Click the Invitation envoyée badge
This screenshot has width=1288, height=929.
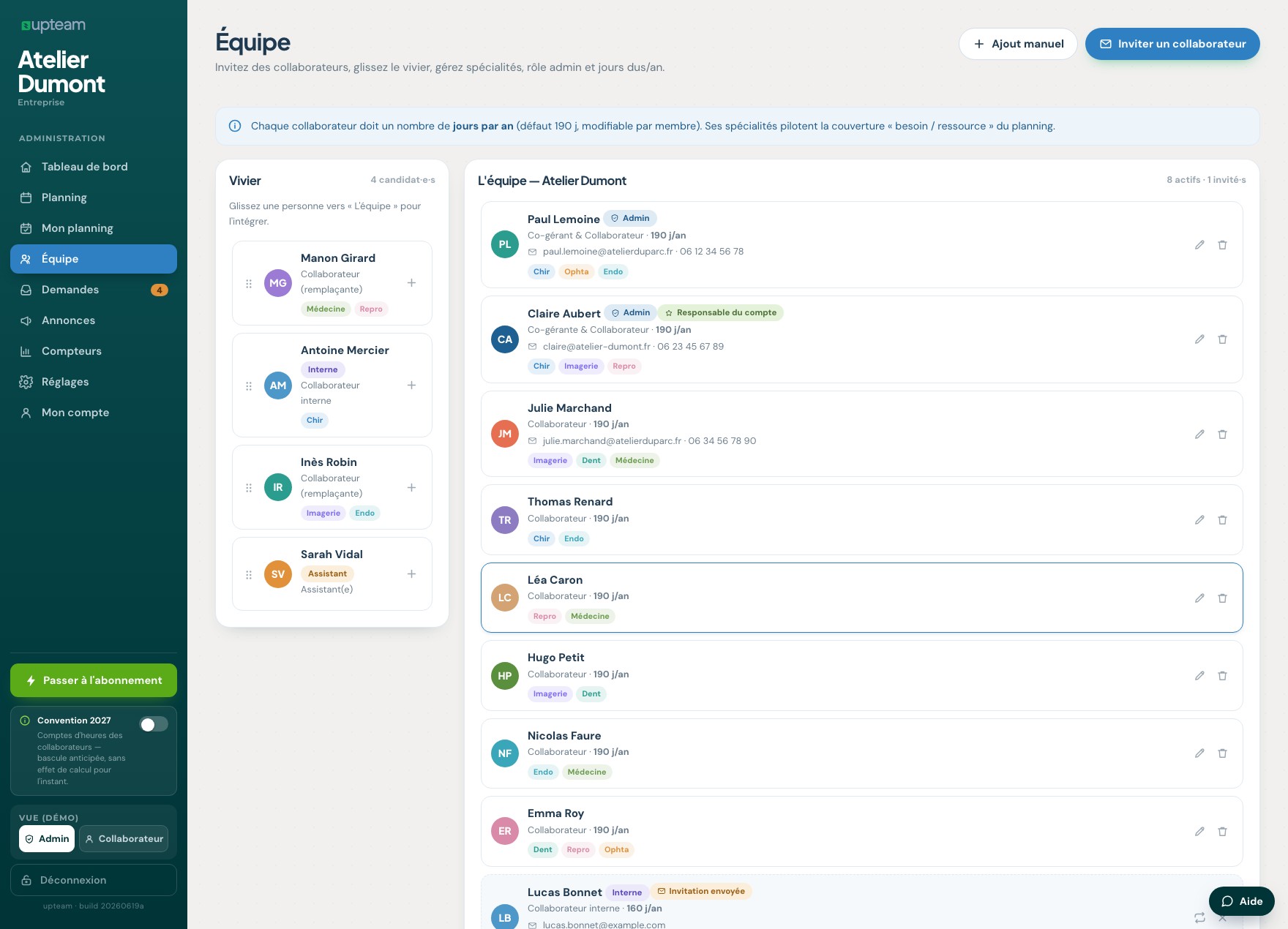pos(700,892)
